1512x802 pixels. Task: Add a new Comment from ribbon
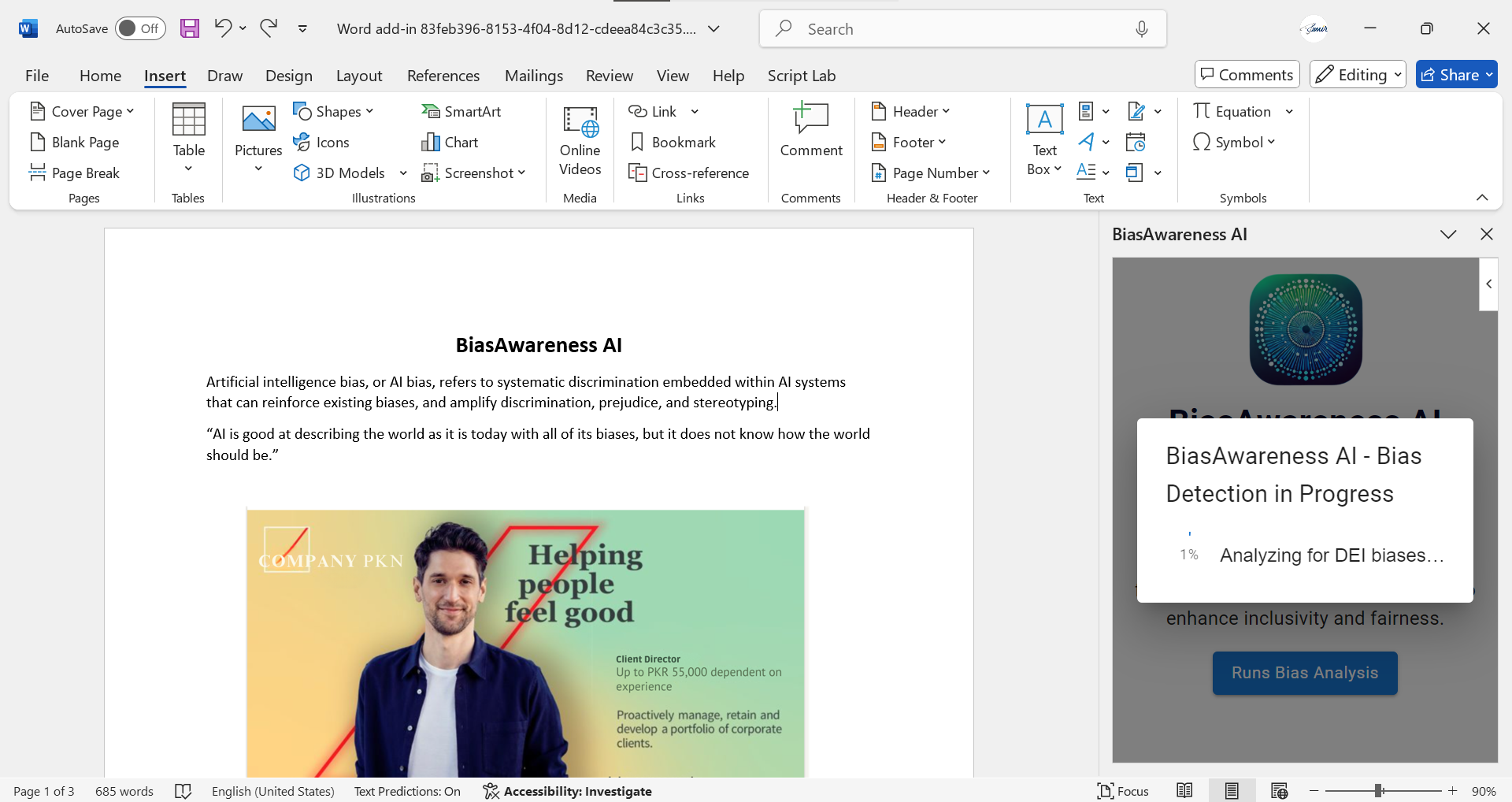810,131
